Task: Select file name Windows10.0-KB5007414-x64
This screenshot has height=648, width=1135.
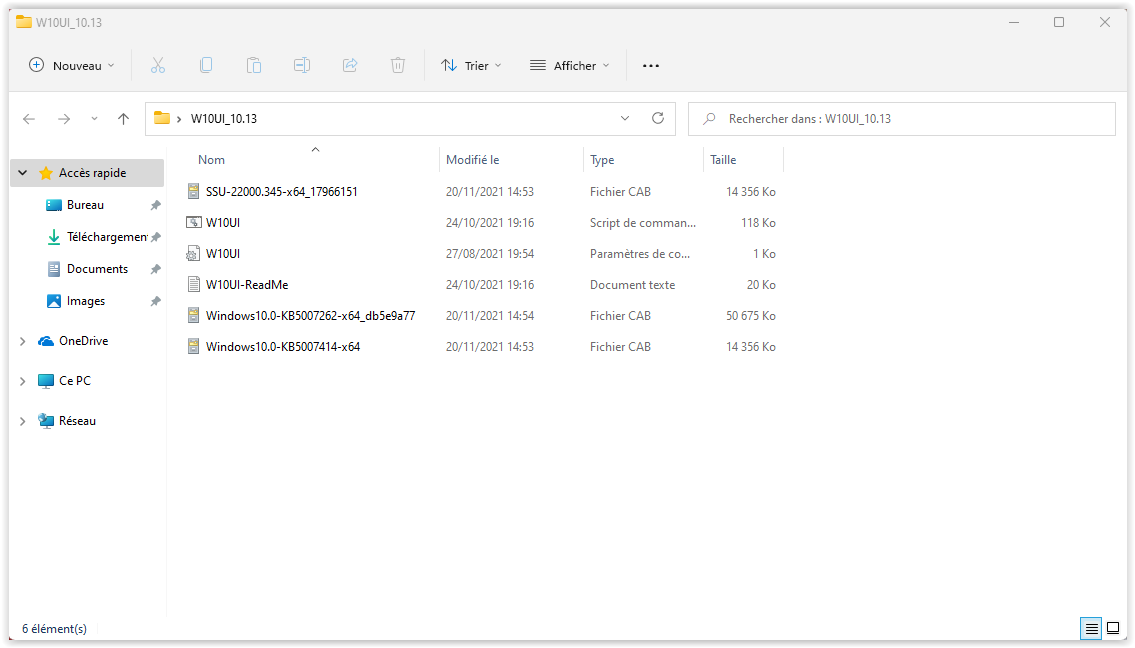Action: [x=283, y=348]
